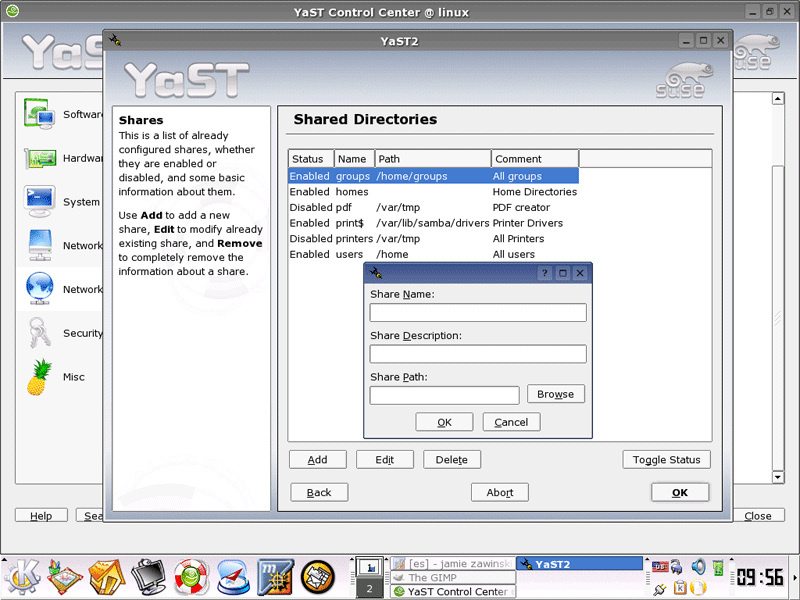Switch to The GIMP taskbar entry
The image size is (800, 600).
click(x=453, y=578)
